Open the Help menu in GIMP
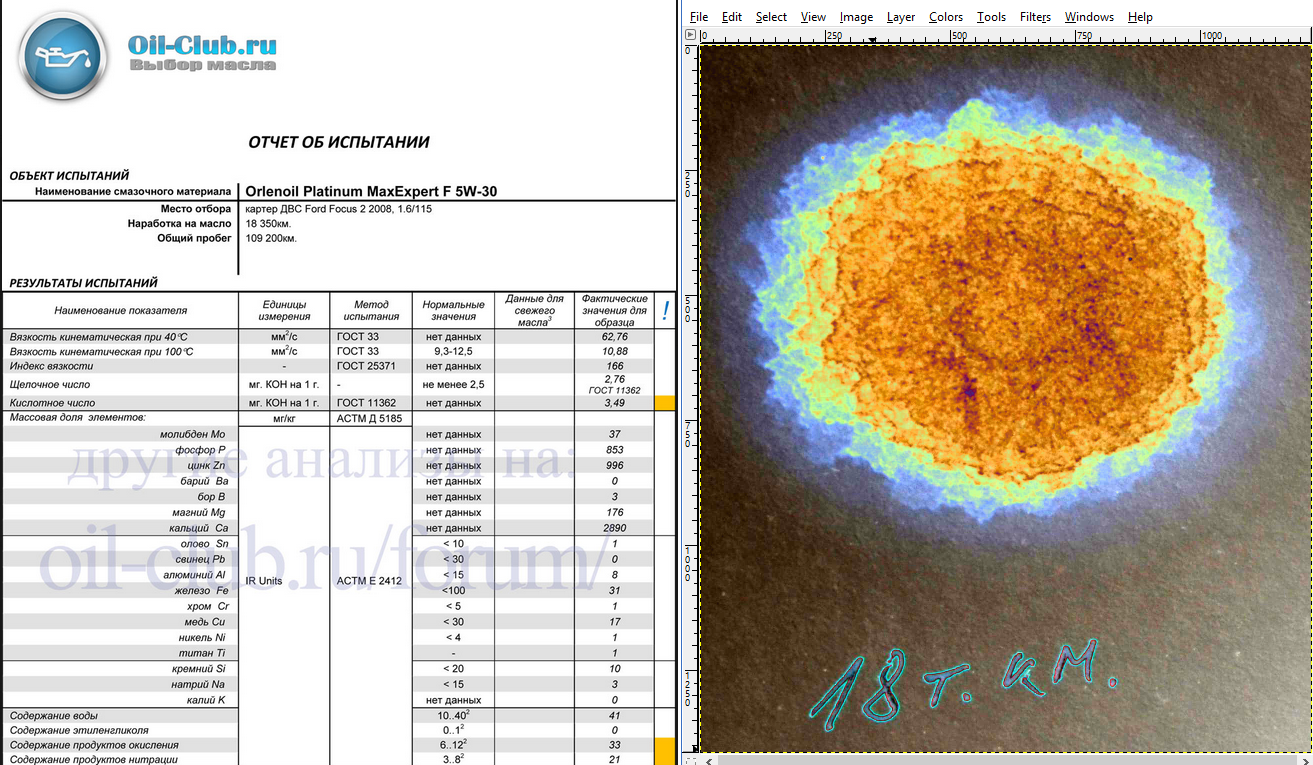The image size is (1313, 765). pos(1140,17)
